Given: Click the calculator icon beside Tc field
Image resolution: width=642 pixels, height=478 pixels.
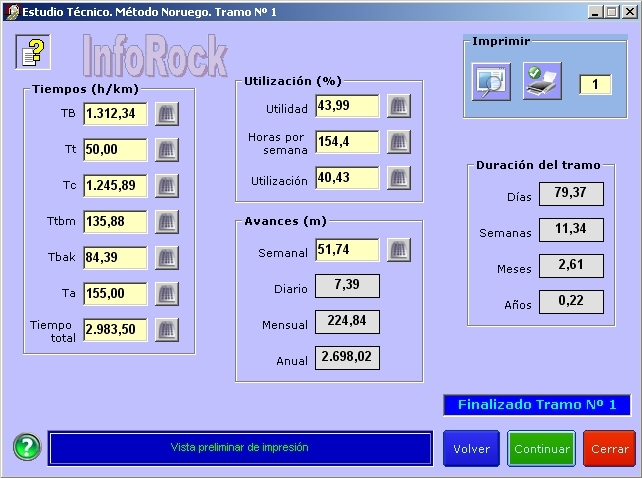Looking at the screenshot, I should [167, 185].
